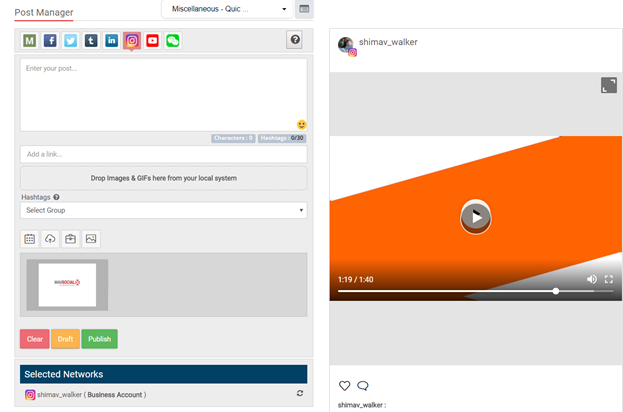
Task: Select the Facebook network icon
Action: click(x=50, y=41)
